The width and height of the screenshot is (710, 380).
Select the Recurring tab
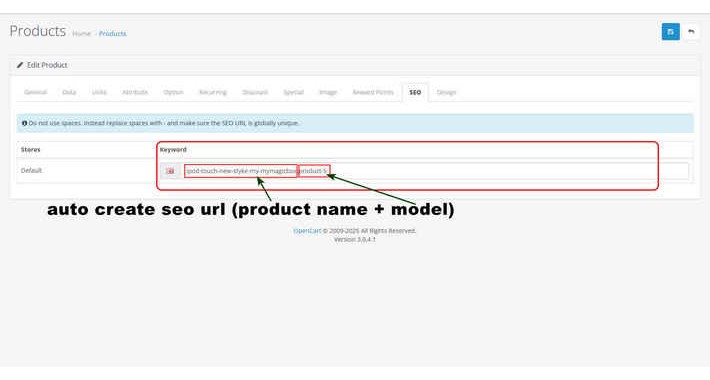click(x=213, y=92)
